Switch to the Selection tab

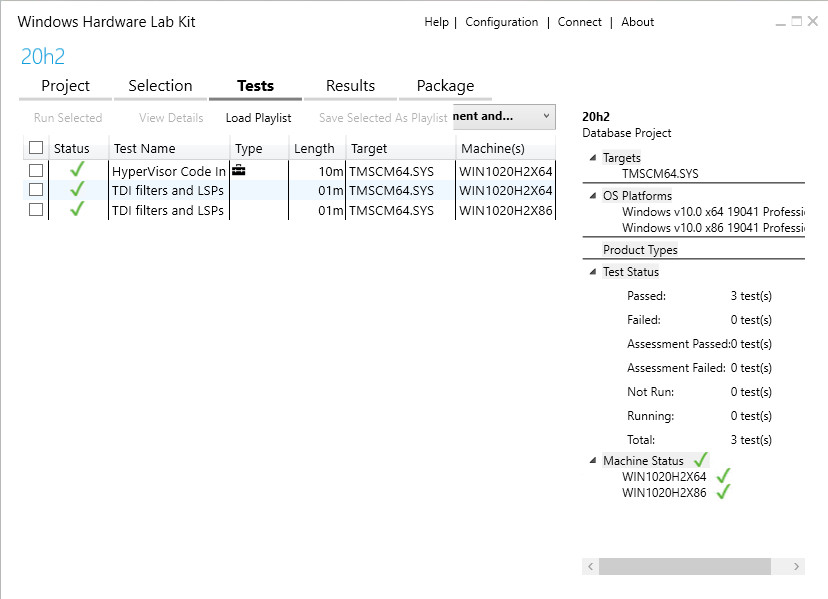click(x=160, y=86)
